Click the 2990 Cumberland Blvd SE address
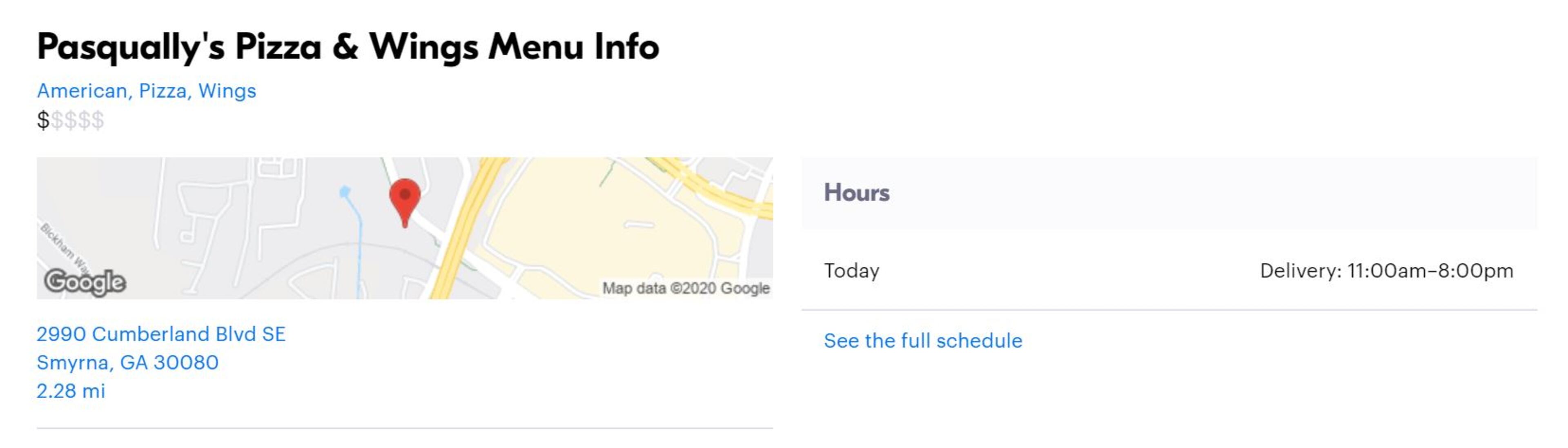This screenshot has width=1568, height=448. [x=161, y=333]
